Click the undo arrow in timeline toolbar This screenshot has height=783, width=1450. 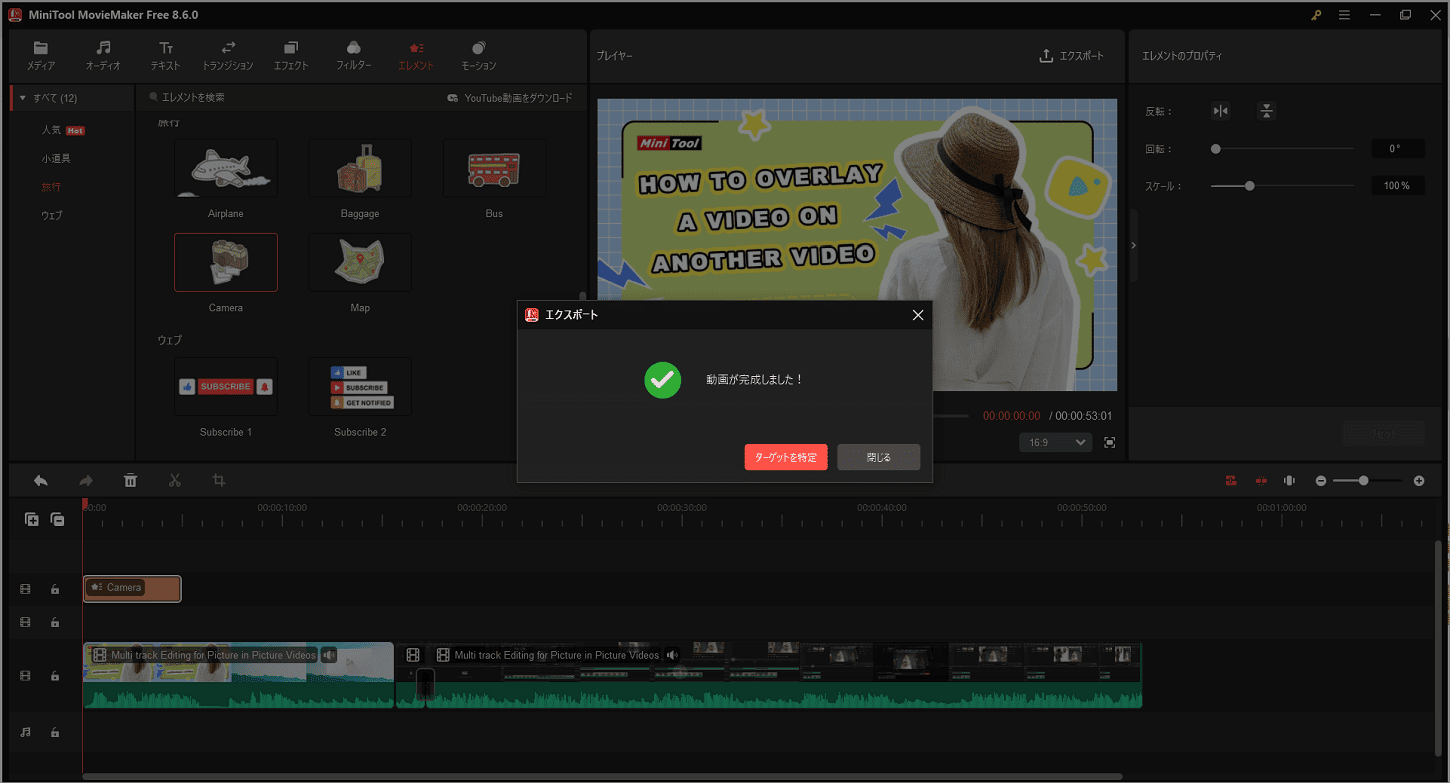click(41, 481)
